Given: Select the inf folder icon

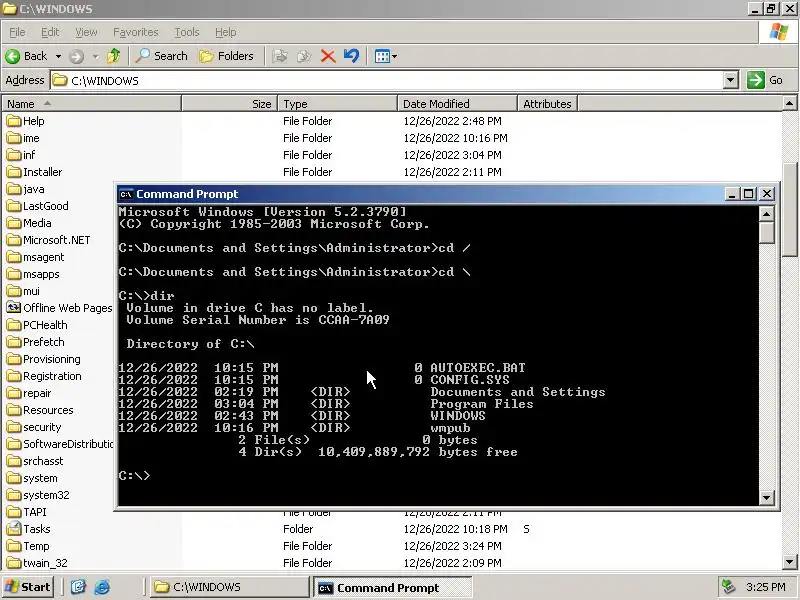Looking at the screenshot, I should pos(14,155).
